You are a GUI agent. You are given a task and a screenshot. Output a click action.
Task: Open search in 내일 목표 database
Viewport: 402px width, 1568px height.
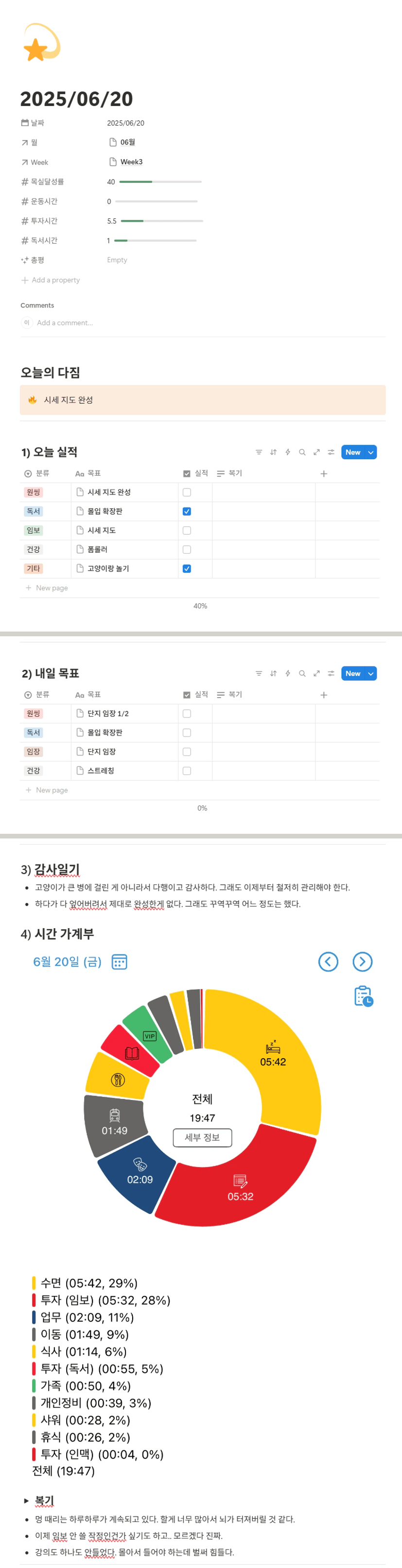(x=302, y=673)
